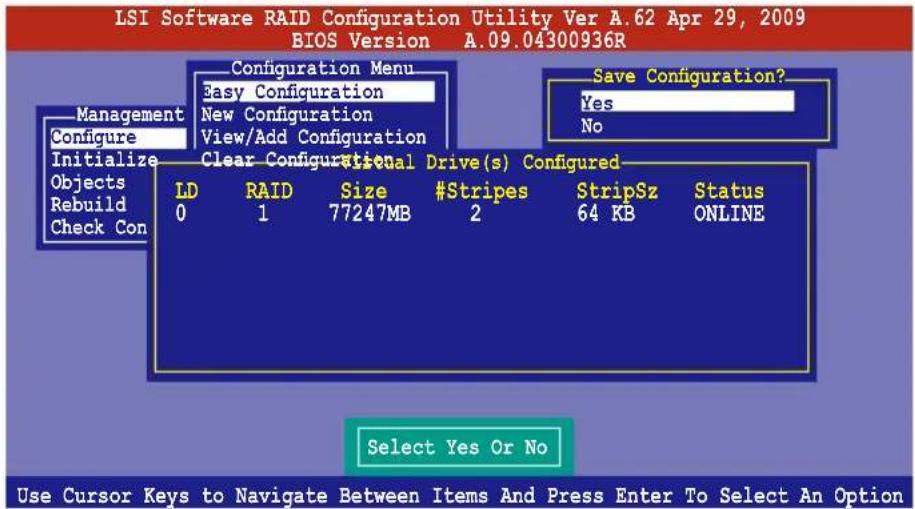Choose Rebuild in Management menu
Viewport: 915px width, 509px height.
click(x=88, y=204)
